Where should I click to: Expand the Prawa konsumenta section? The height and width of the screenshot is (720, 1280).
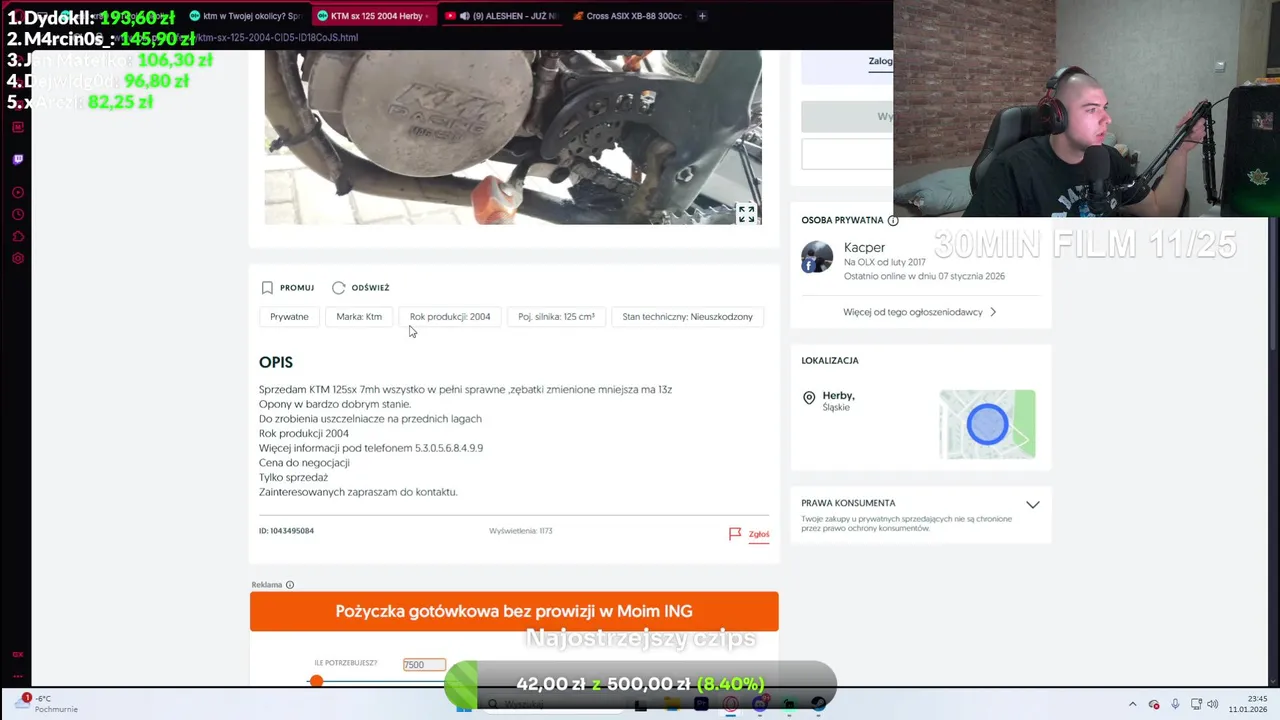point(1033,504)
